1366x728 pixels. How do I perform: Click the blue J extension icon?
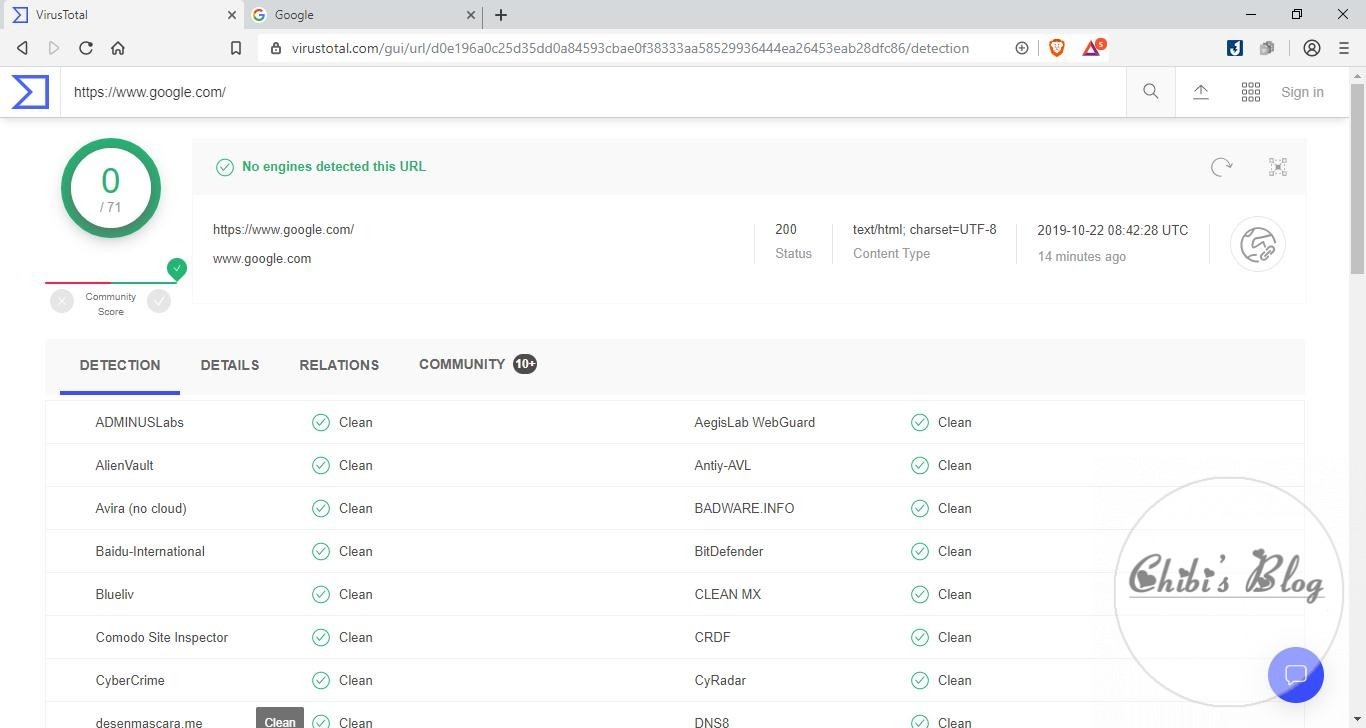coord(1235,48)
